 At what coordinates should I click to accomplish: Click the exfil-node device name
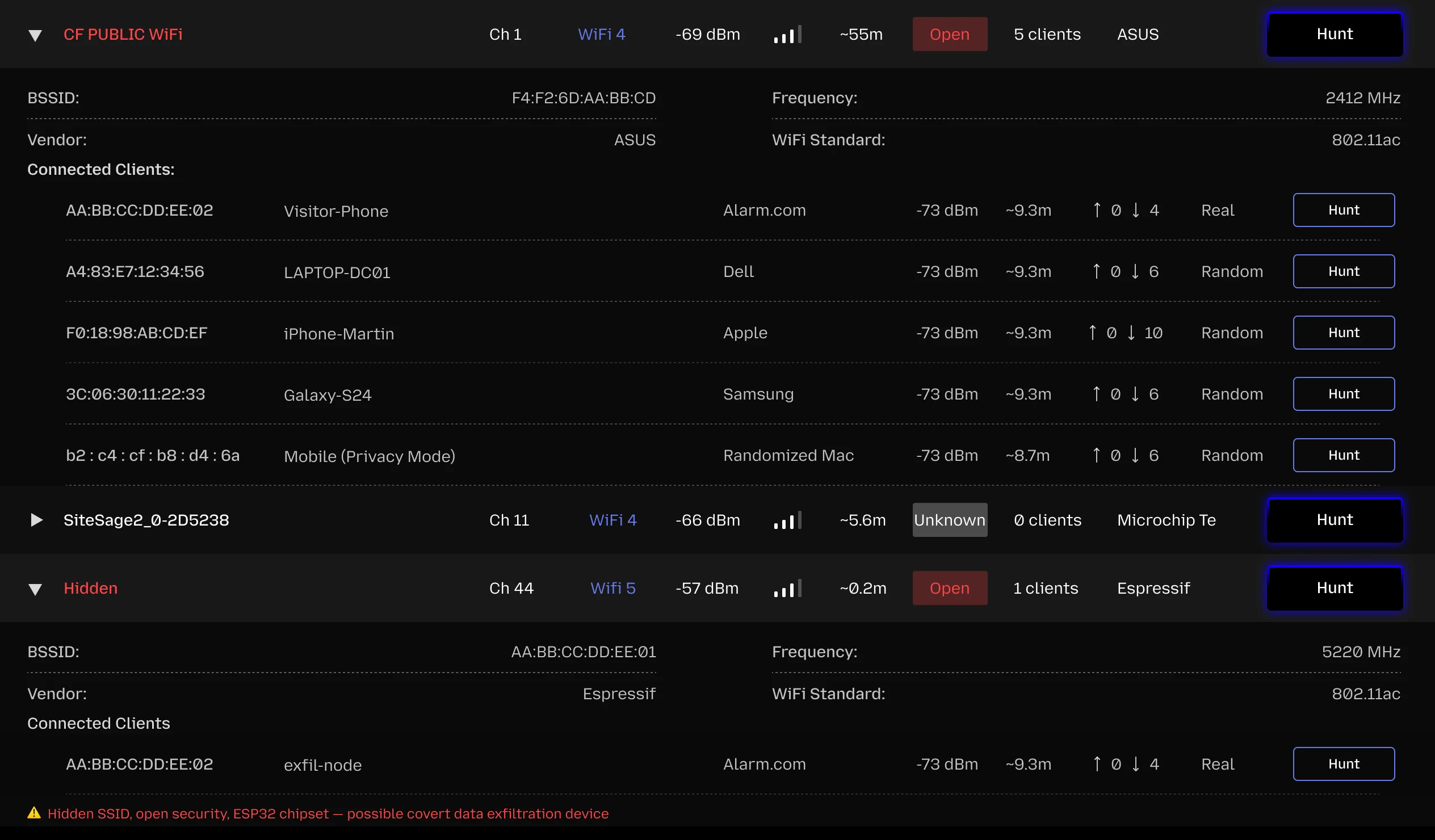(322, 765)
